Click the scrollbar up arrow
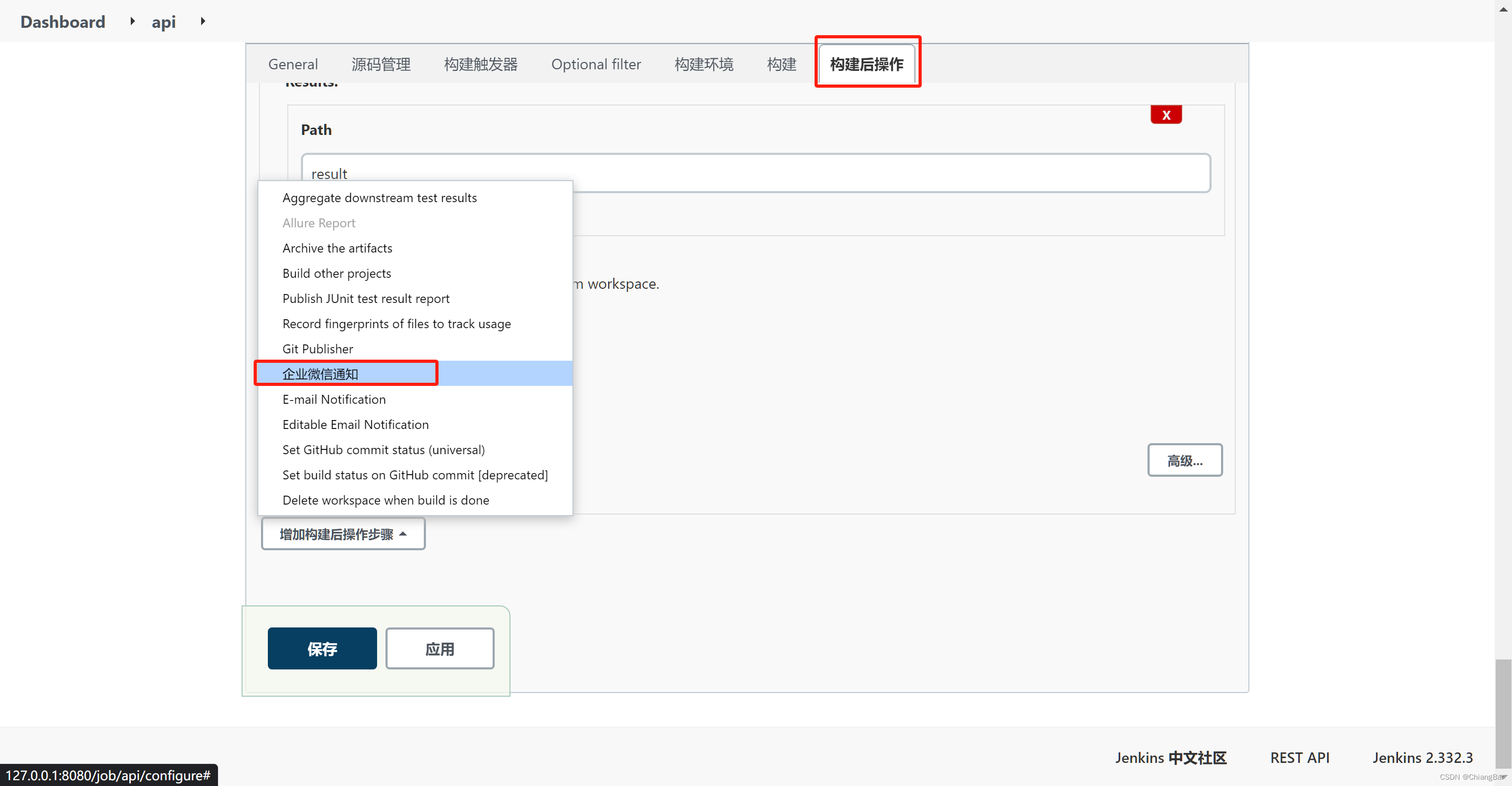Screen dimensions: 1512x786 (1503, 8)
